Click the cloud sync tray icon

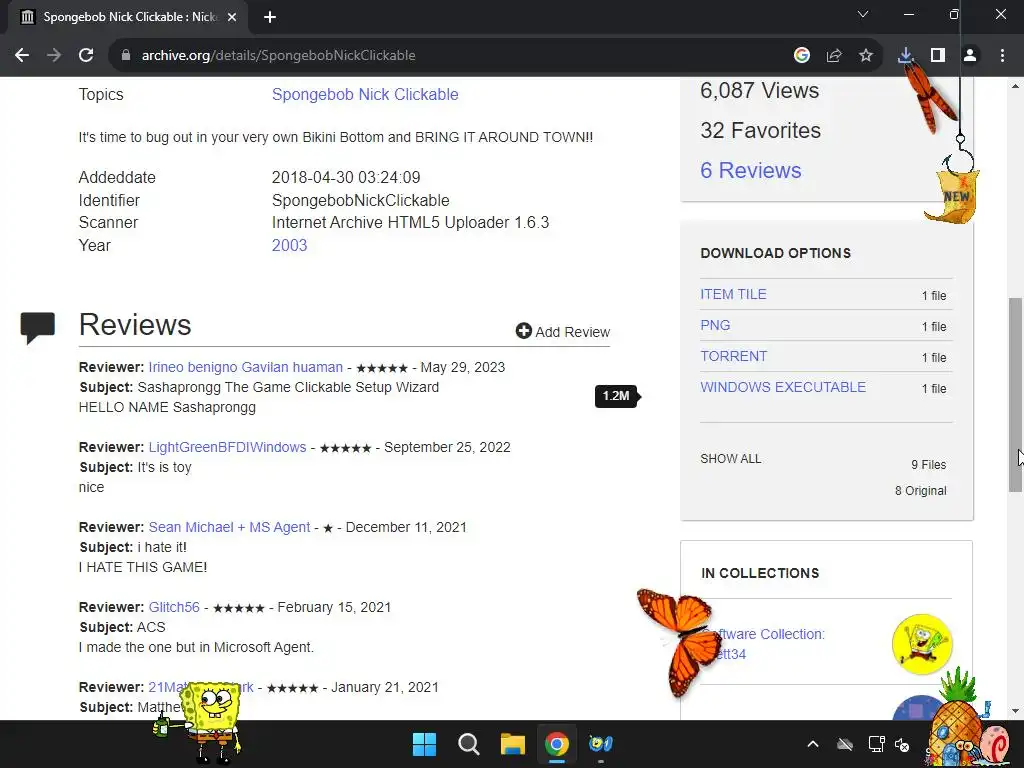coord(844,744)
